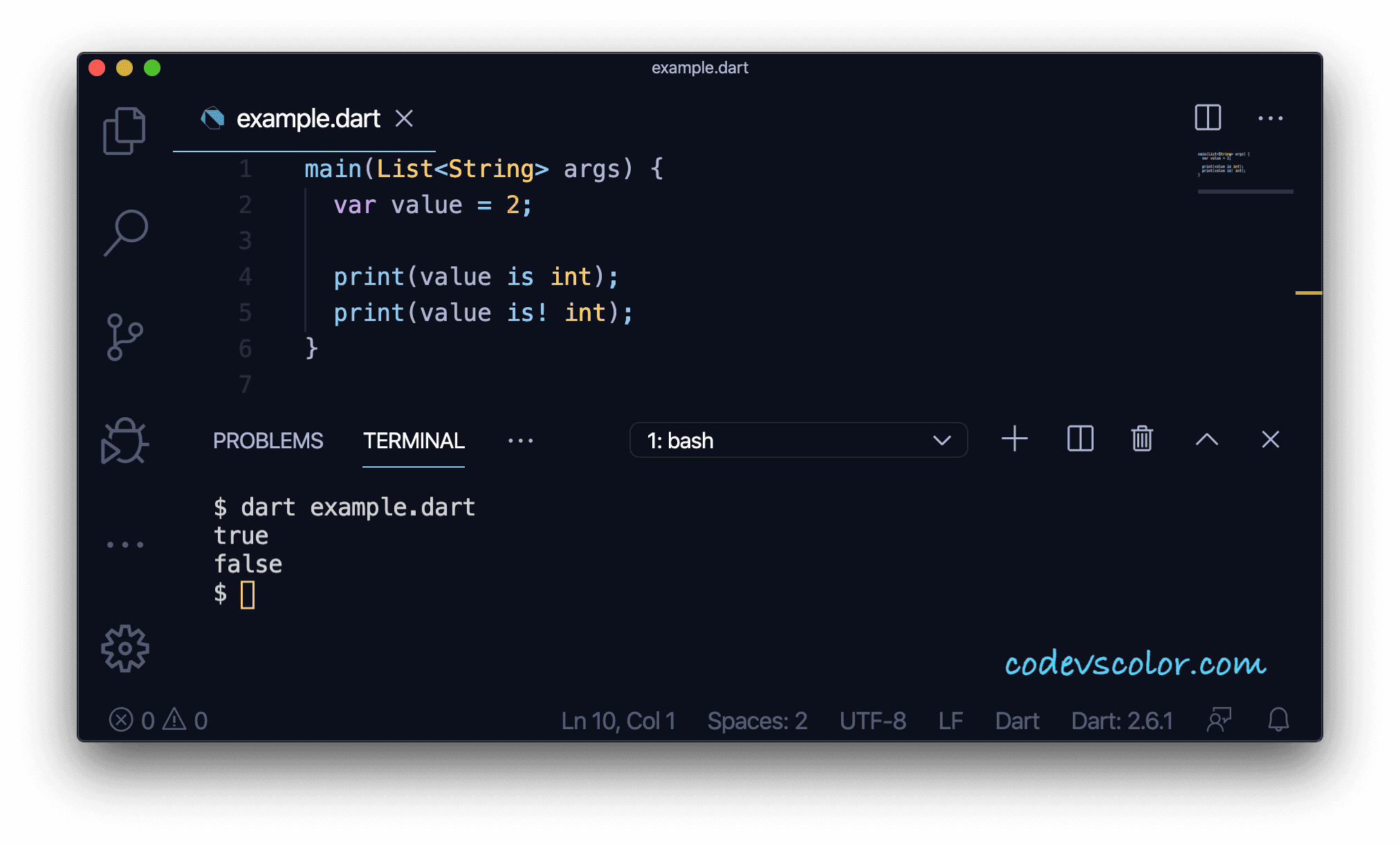Switch to the PROBLEMS tab

click(x=268, y=441)
